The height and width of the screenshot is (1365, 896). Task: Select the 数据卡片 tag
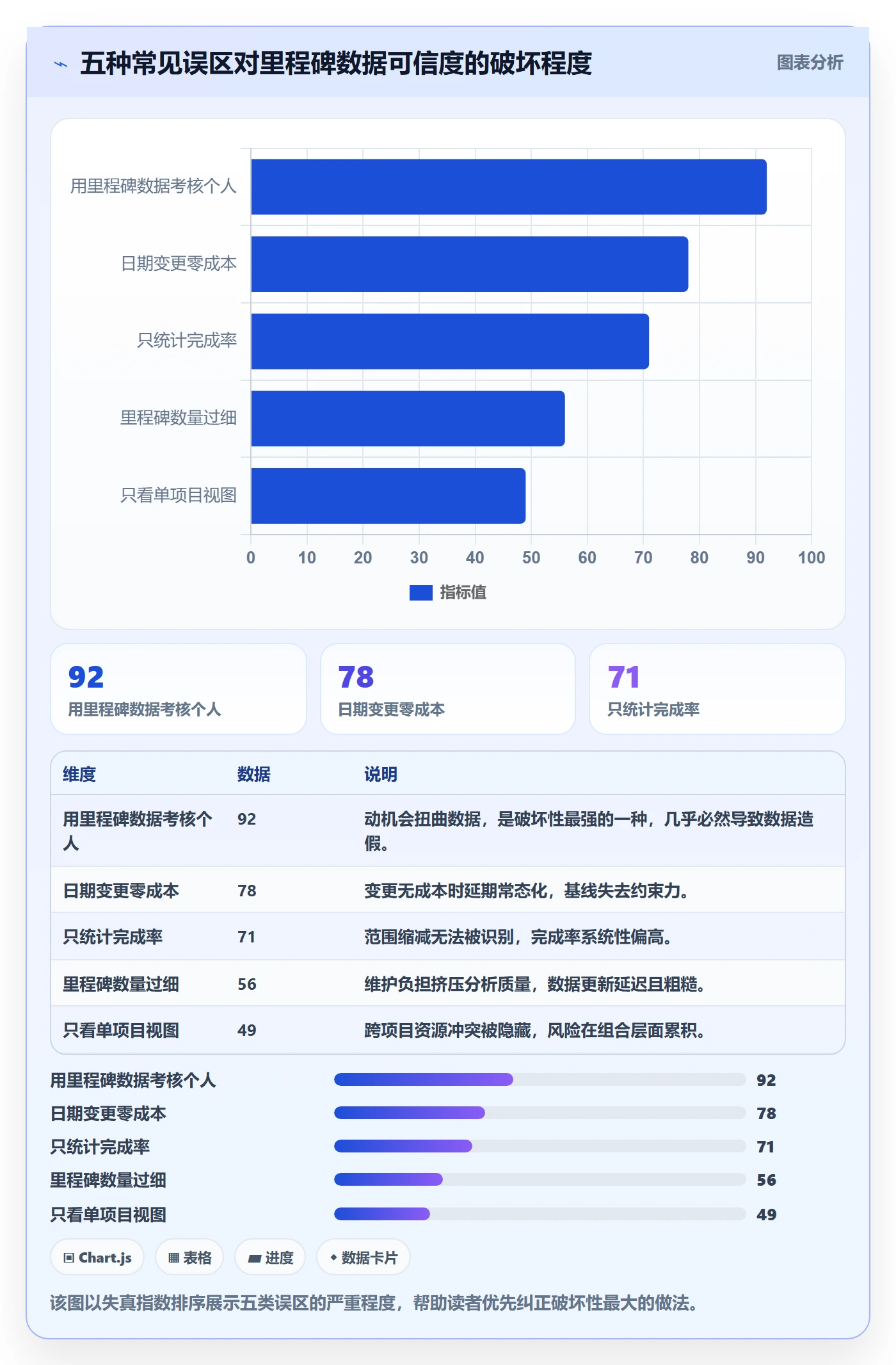[x=364, y=1257]
